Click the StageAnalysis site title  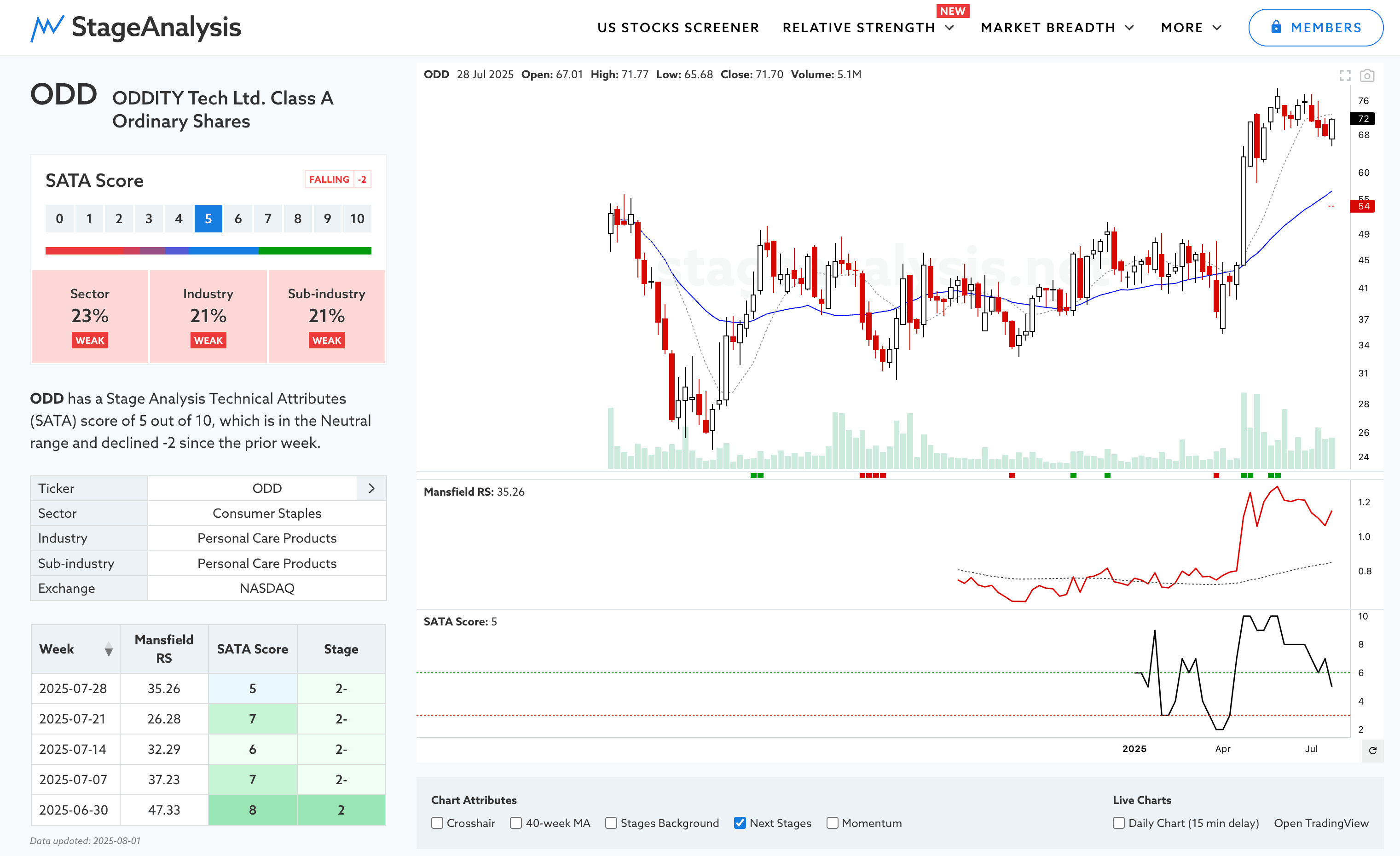point(156,27)
